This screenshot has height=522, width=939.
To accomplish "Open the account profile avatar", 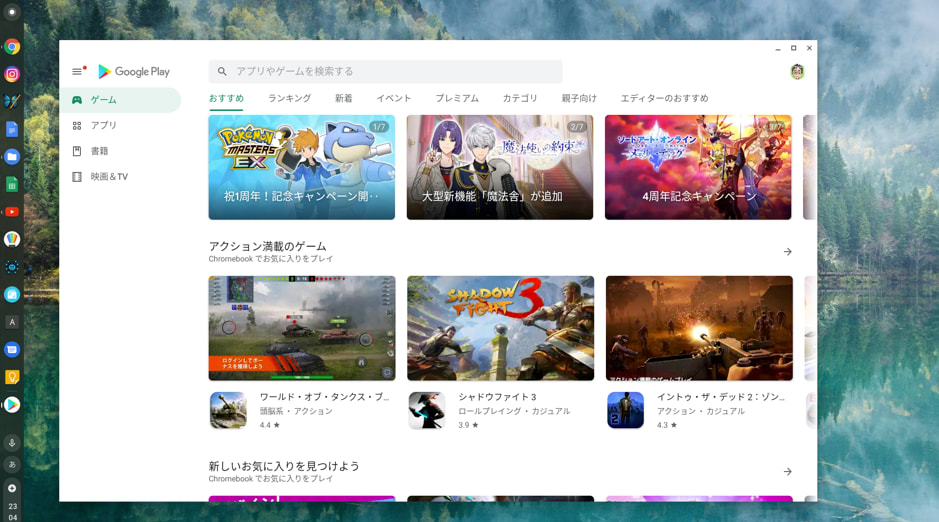I will click(x=797, y=72).
